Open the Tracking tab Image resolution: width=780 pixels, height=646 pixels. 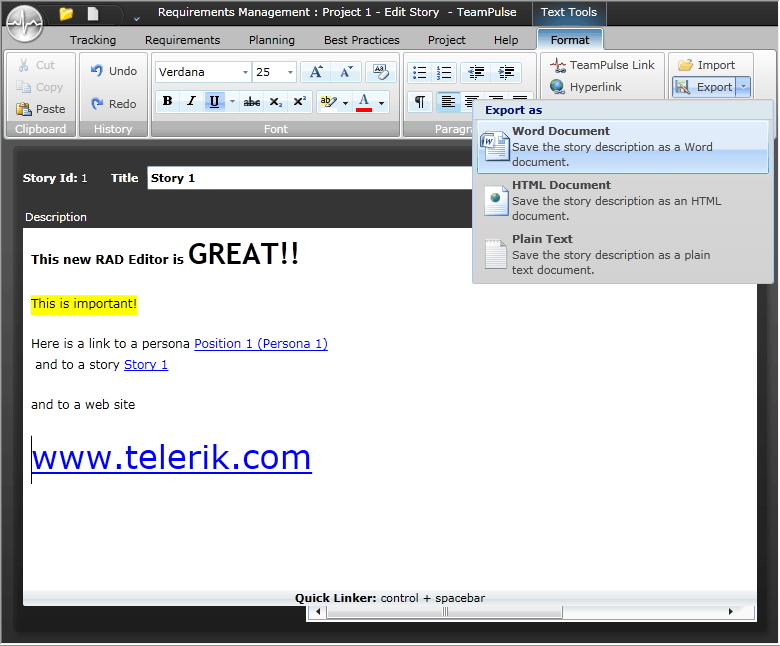93,40
